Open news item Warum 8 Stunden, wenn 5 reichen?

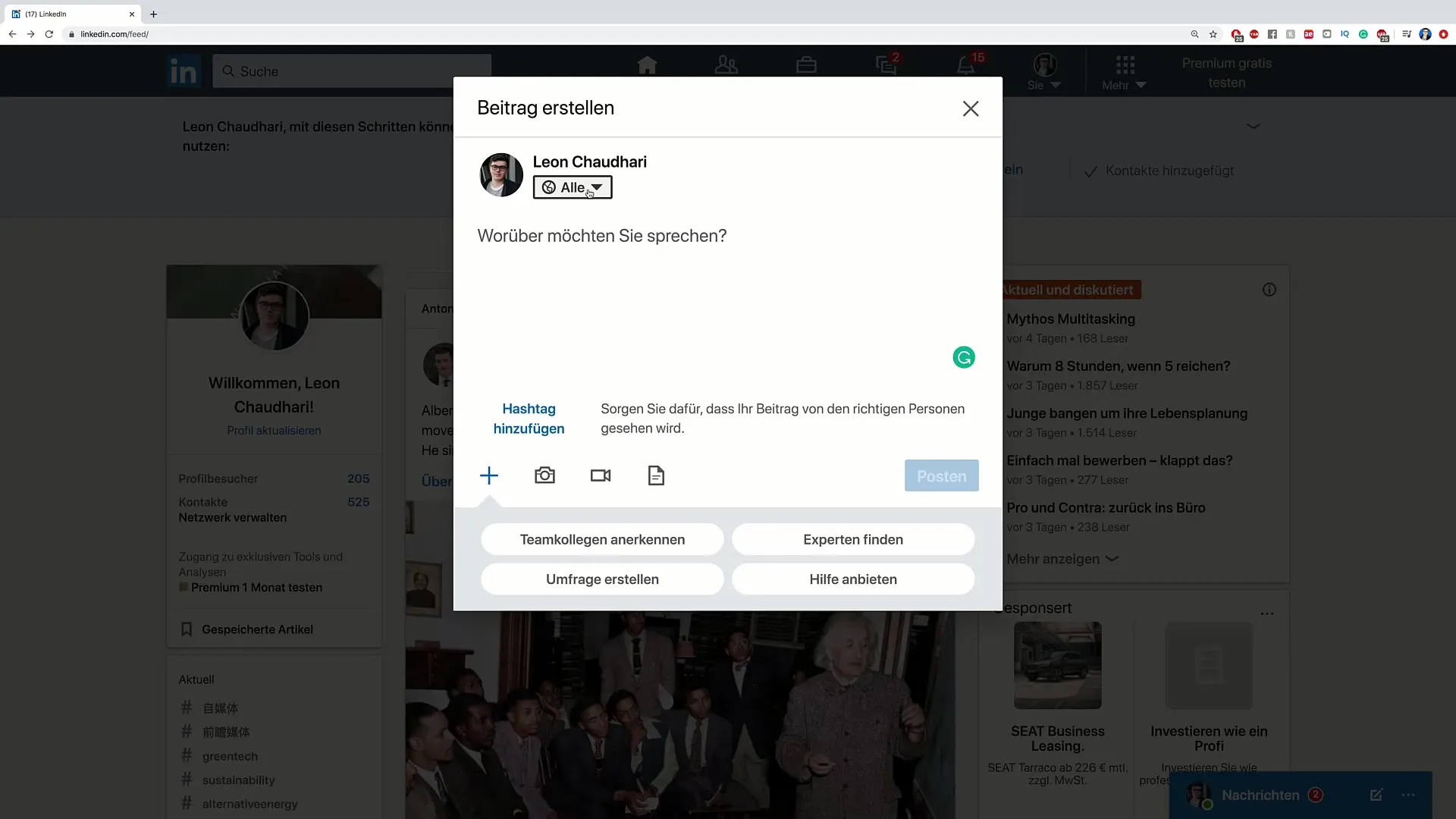coord(1119,366)
